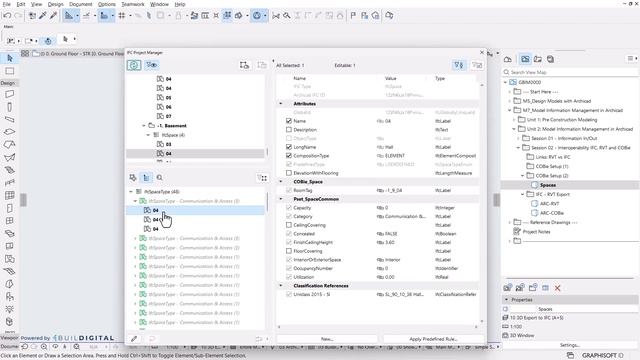The height and width of the screenshot is (360, 640).
Task: Toggle the FloorCovering checkbox
Action: click(x=289, y=251)
